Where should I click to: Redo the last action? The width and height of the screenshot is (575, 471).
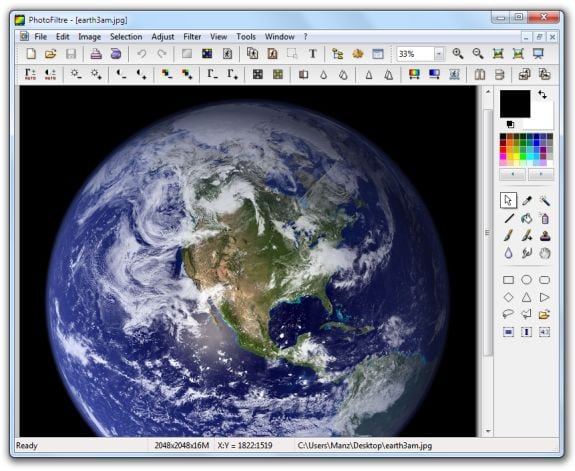pyautogui.click(x=162, y=54)
